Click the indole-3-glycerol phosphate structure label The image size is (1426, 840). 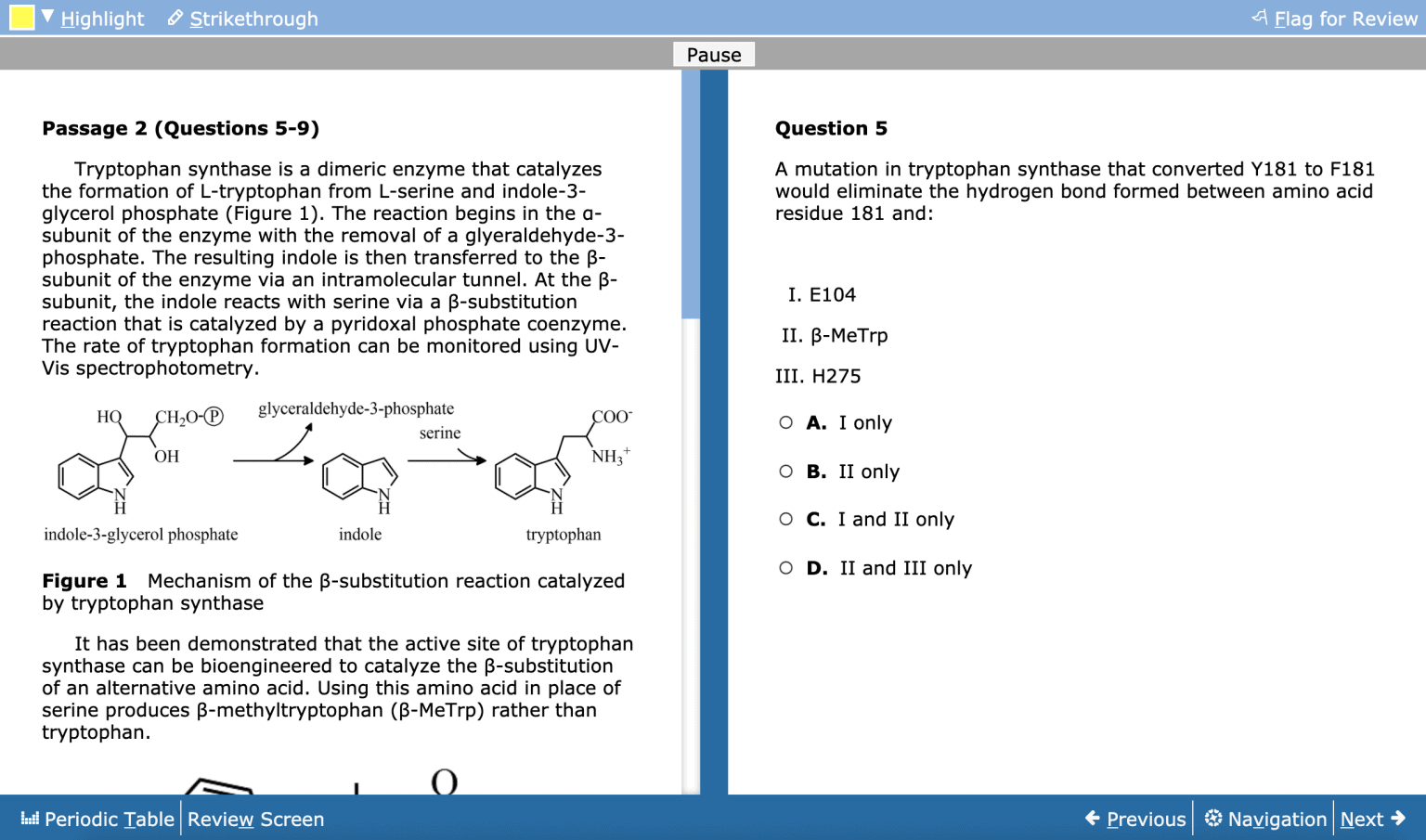pyautogui.click(x=141, y=535)
